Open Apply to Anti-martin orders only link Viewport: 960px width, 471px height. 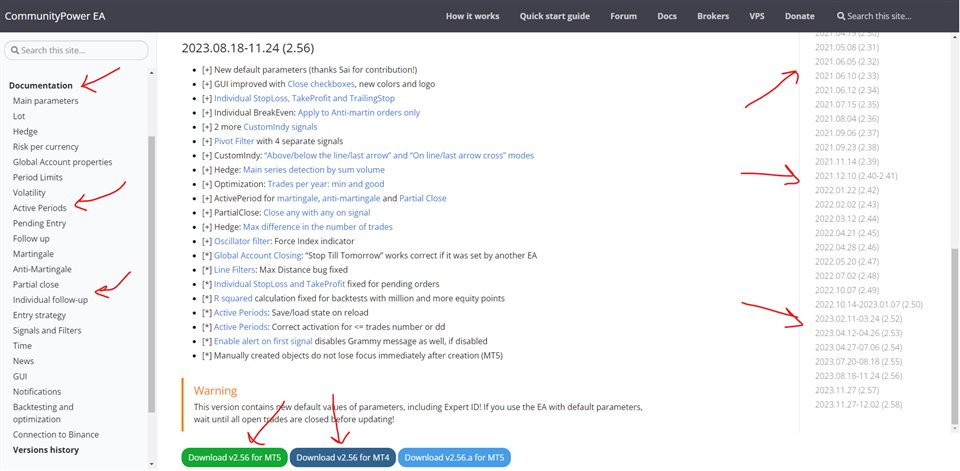(x=359, y=113)
